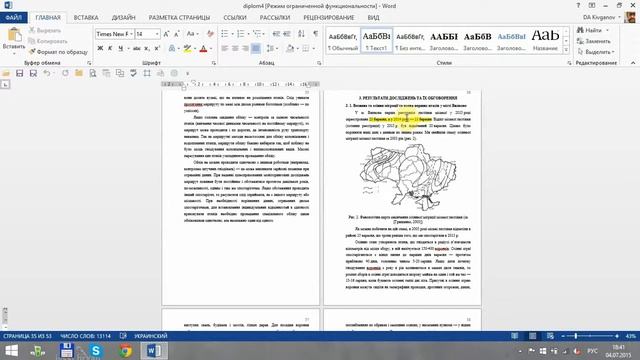Activate Format Painter (Формат по образцу)
This screenshot has width=640, height=360.
click(58, 52)
